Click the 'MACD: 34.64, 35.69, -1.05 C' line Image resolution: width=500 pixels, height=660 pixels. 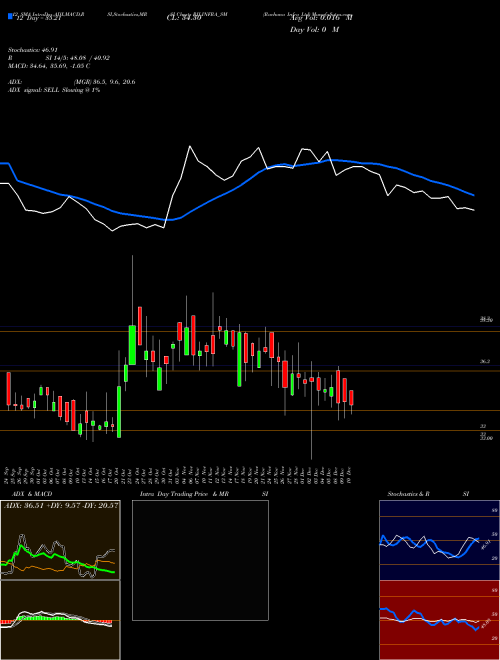pyautogui.click(x=49, y=66)
